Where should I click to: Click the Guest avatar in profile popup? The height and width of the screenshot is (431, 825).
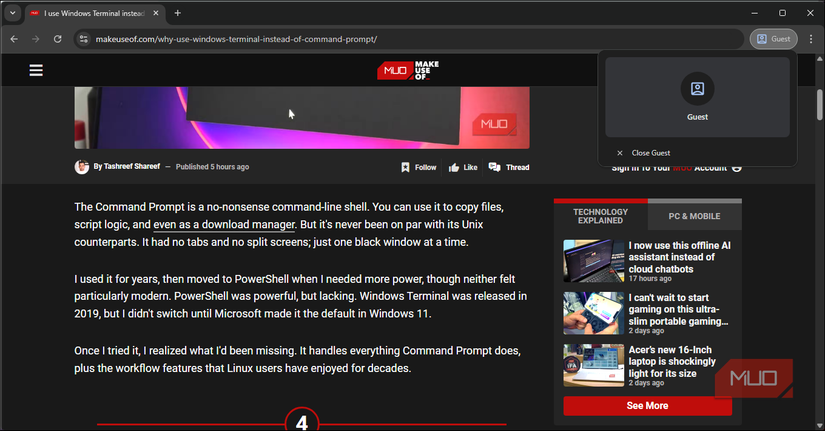(x=697, y=88)
